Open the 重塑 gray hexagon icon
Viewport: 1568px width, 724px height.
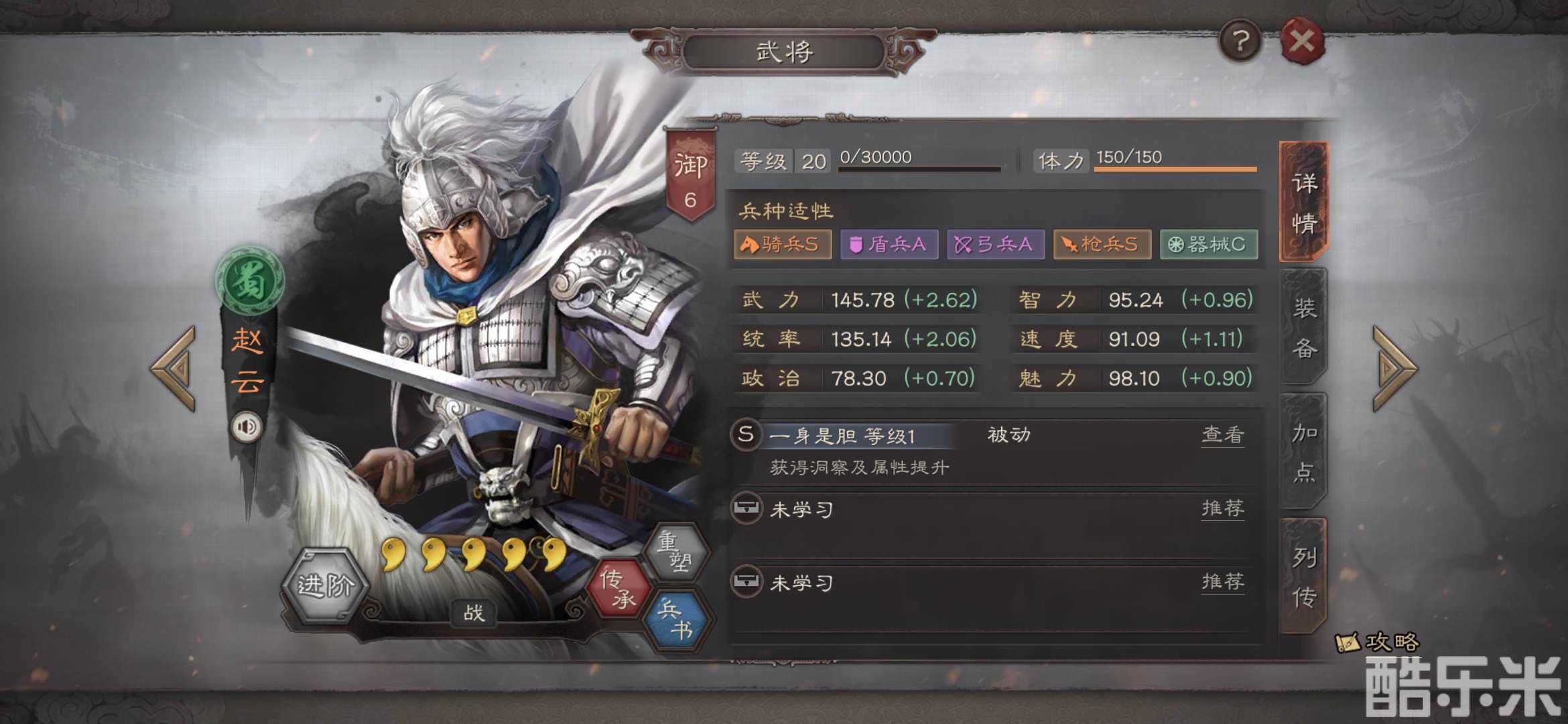click(x=675, y=552)
